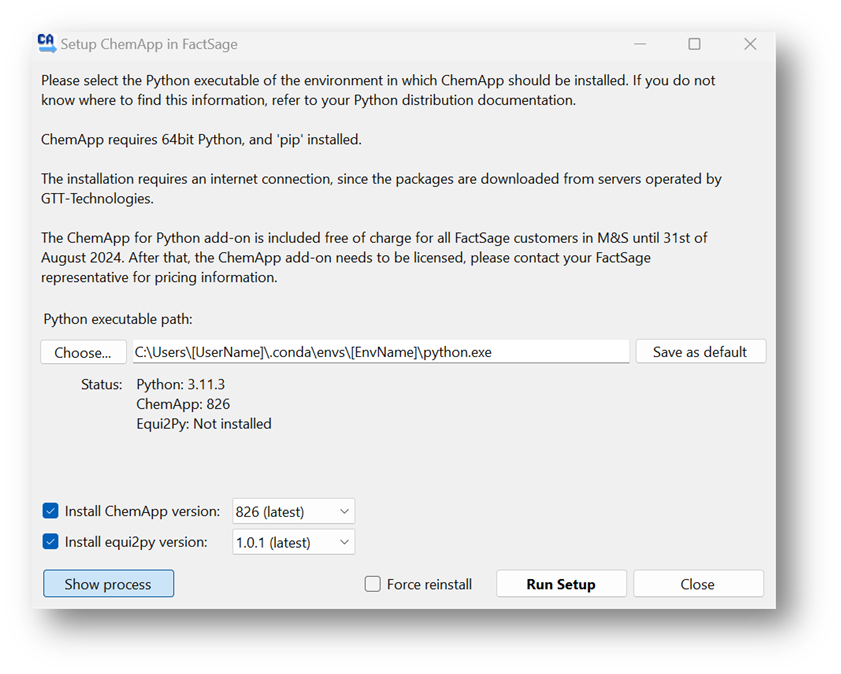The image size is (841, 674).
Task: Start installation with Run Setup
Action: [561, 584]
